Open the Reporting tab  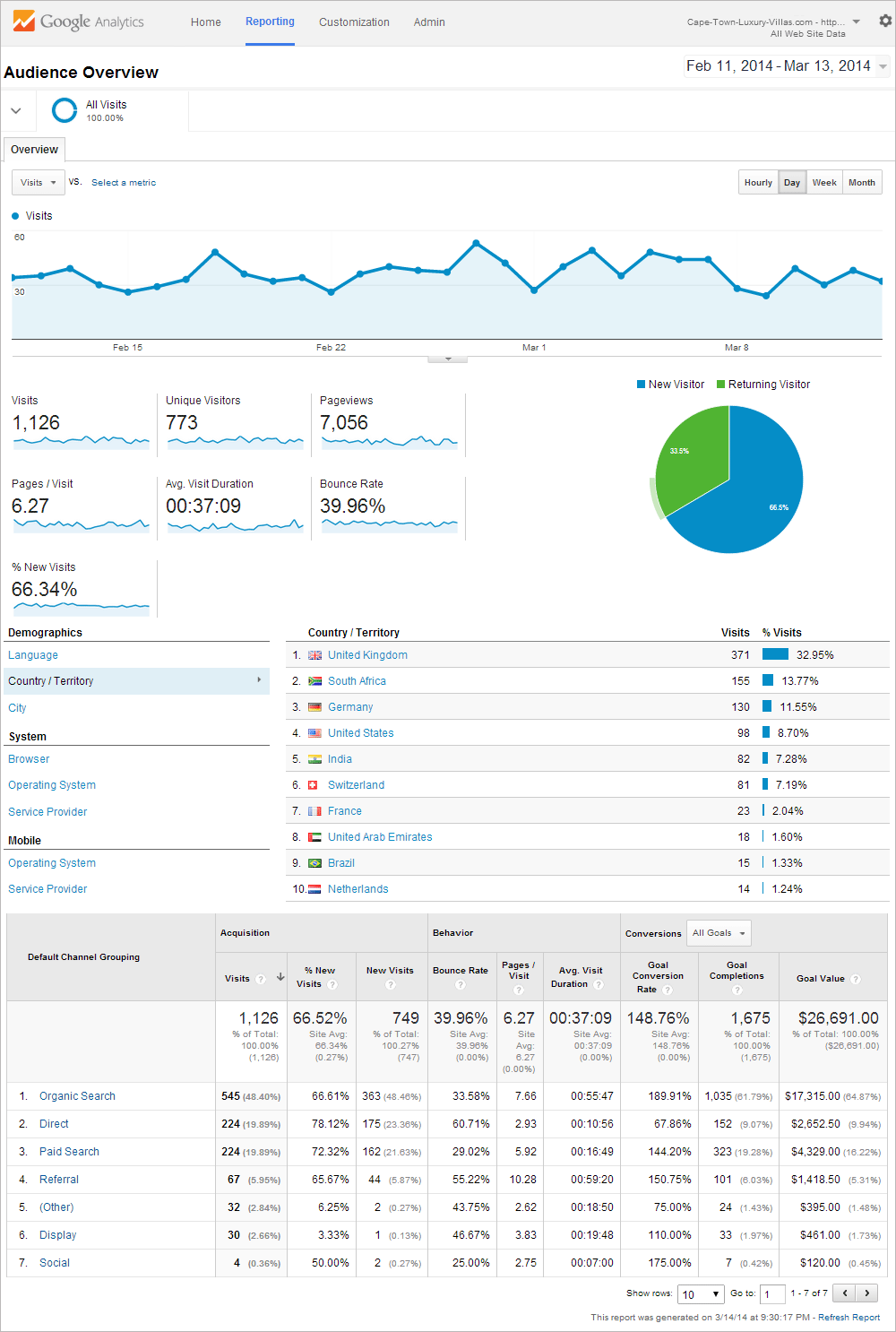pos(270,22)
